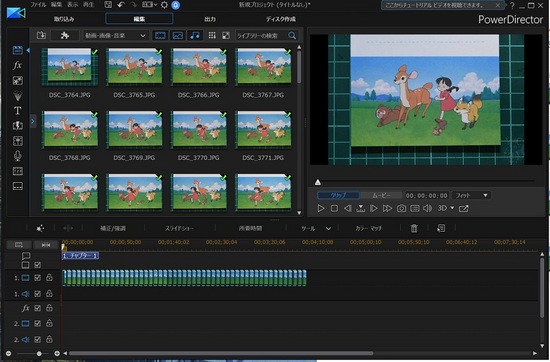Toggle the fx track enable checkbox

(x=38, y=308)
